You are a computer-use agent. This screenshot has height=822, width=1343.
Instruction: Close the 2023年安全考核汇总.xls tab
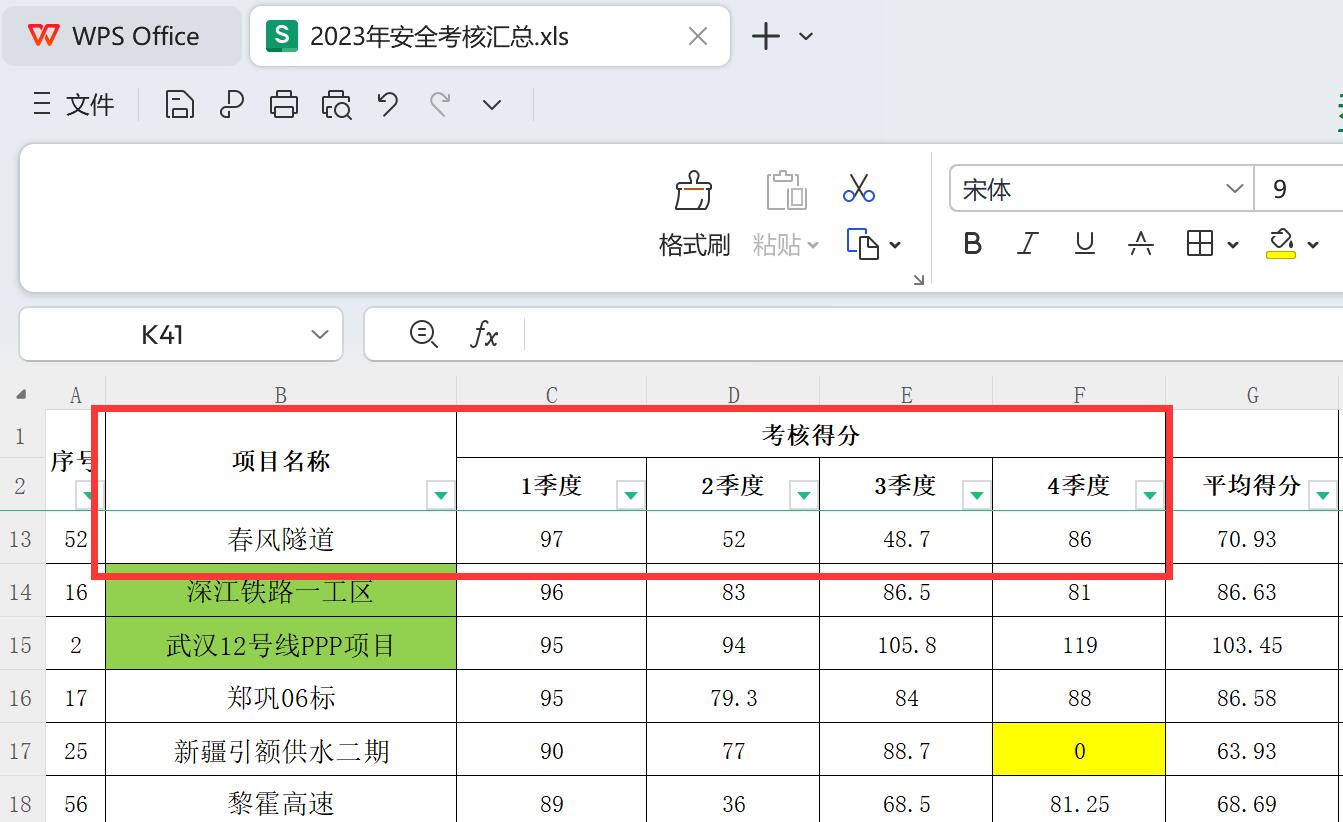pos(698,37)
